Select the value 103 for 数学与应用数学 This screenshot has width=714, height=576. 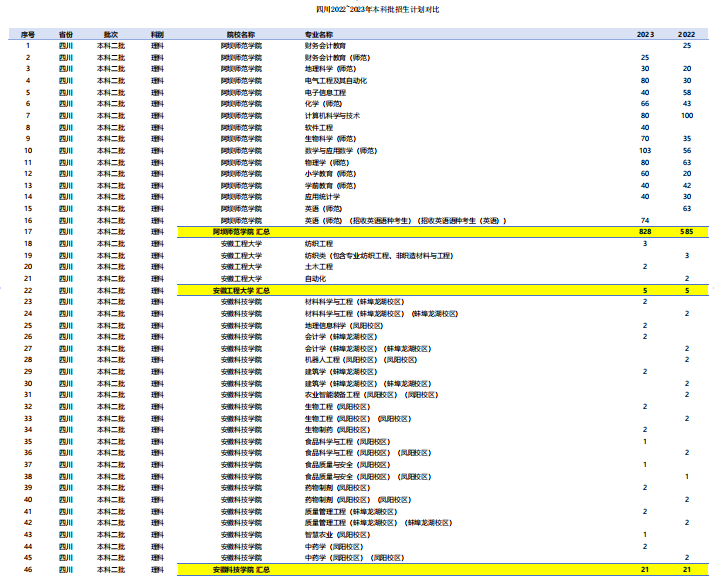point(645,150)
